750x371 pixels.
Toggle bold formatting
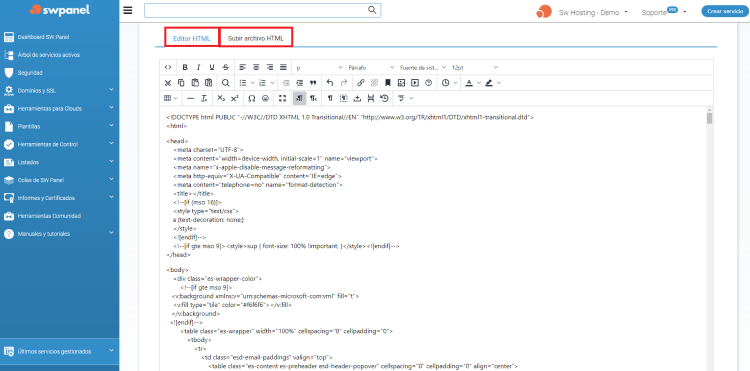tap(185, 67)
